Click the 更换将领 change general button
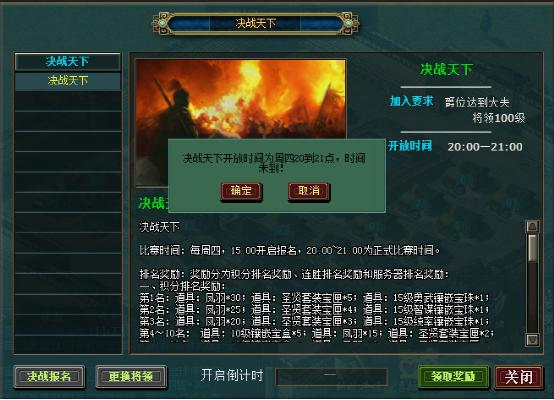The image size is (554, 400). 131,377
